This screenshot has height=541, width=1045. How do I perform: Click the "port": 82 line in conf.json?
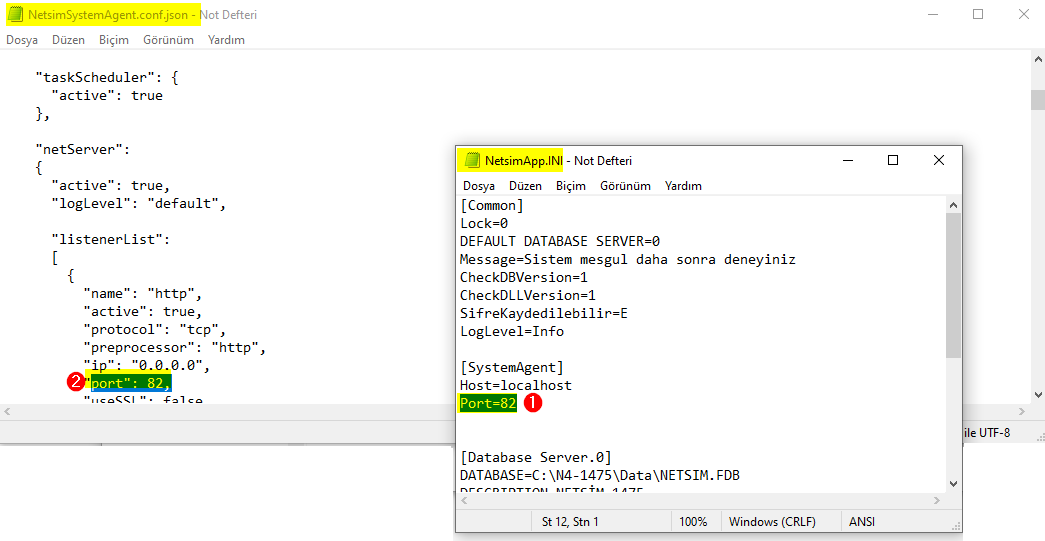[x=130, y=383]
